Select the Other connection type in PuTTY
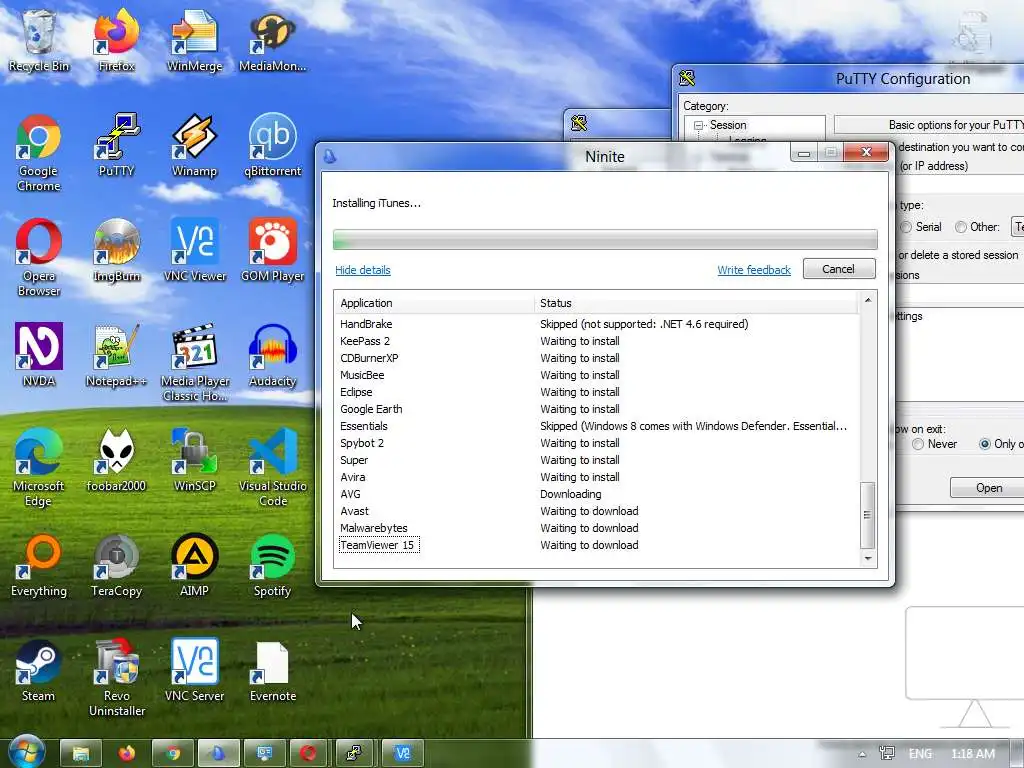 977,227
